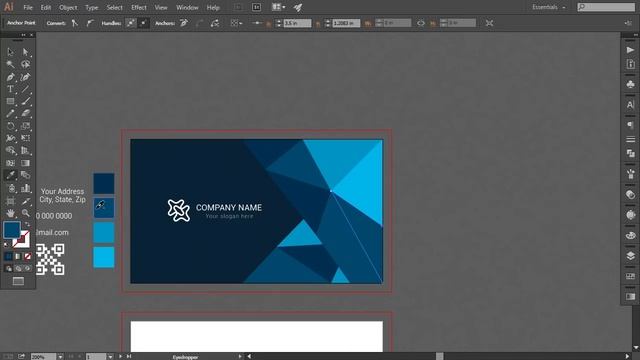Select the Slice tool
This screenshot has width=640, height=360.
[25, 201]
